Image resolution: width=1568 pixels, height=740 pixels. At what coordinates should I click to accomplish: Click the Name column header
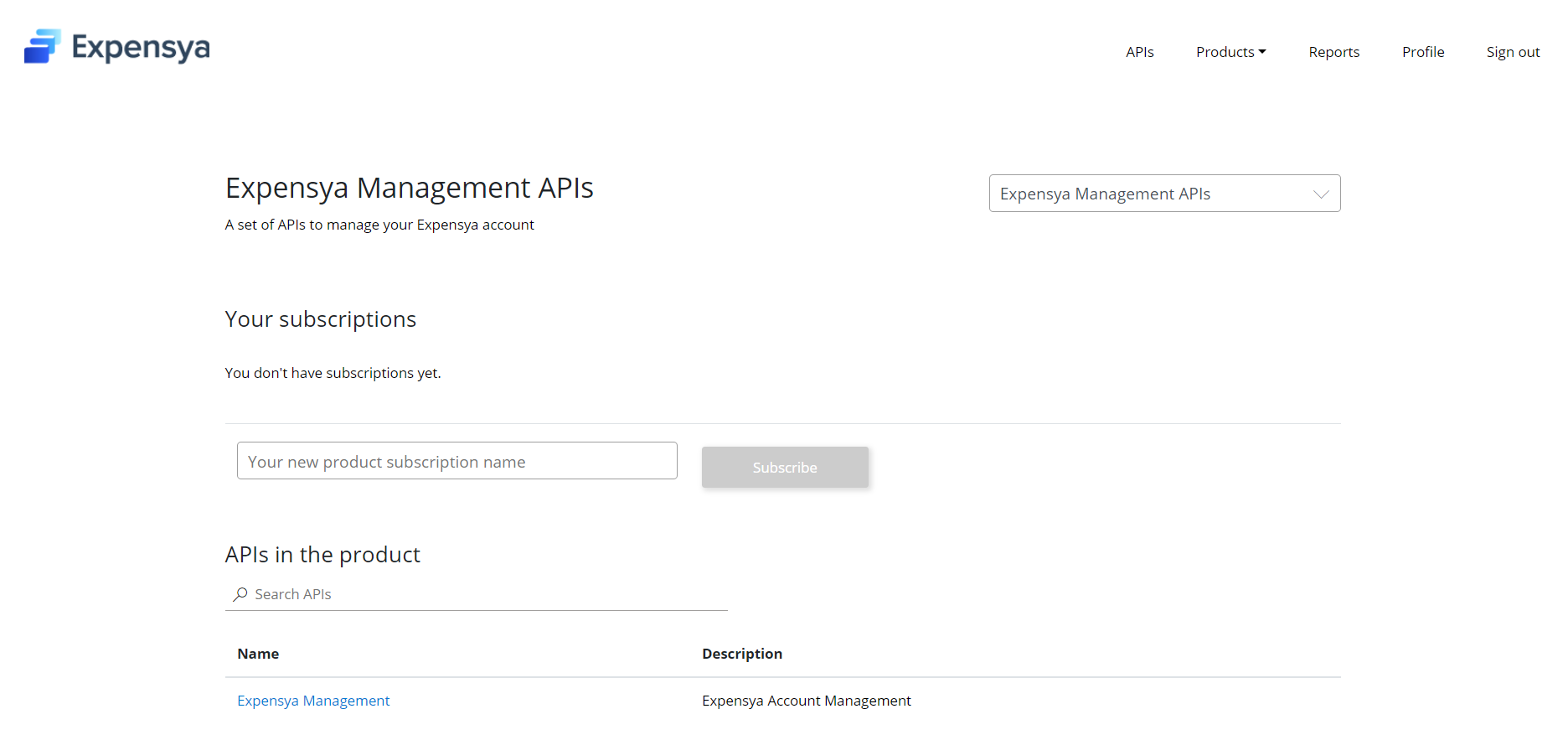coord(258,654)
